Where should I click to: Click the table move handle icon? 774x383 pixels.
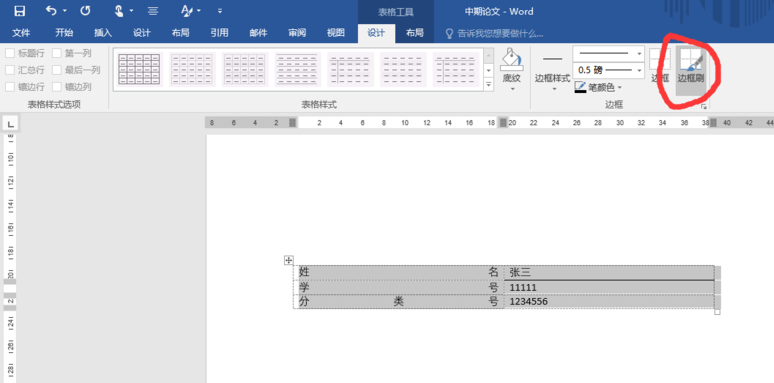click(289, 260)
